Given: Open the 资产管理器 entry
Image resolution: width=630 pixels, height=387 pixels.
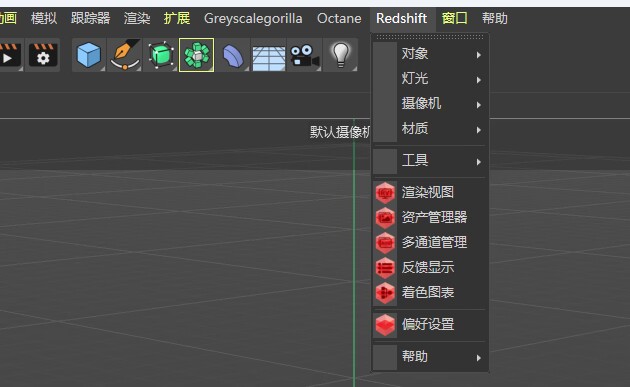Looking at the screenshot, I should coord(430,217).
